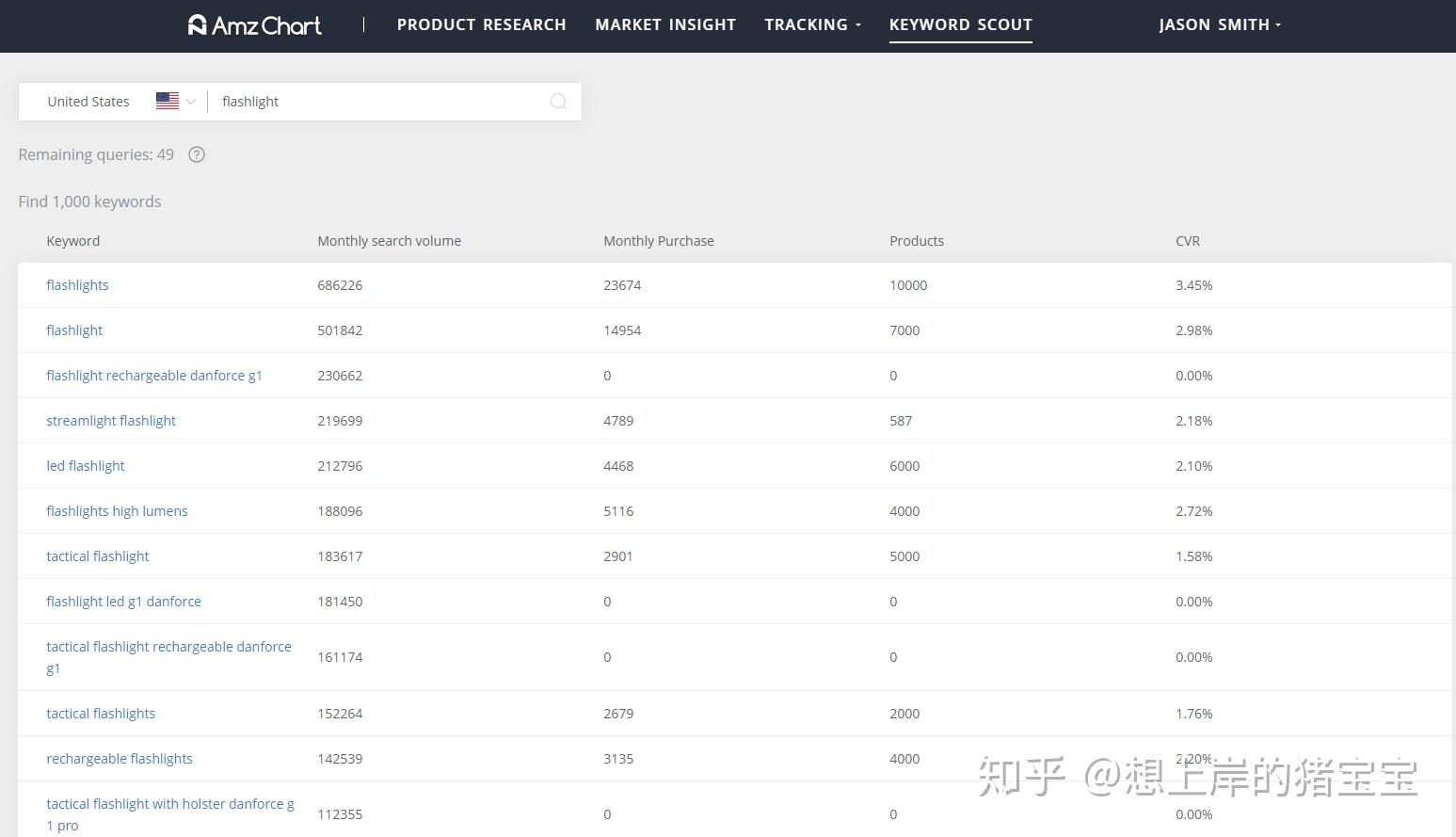Screen dimensions: 1456x837
Task: Click search volume value 230662
Action: click(x=340, y=376)
